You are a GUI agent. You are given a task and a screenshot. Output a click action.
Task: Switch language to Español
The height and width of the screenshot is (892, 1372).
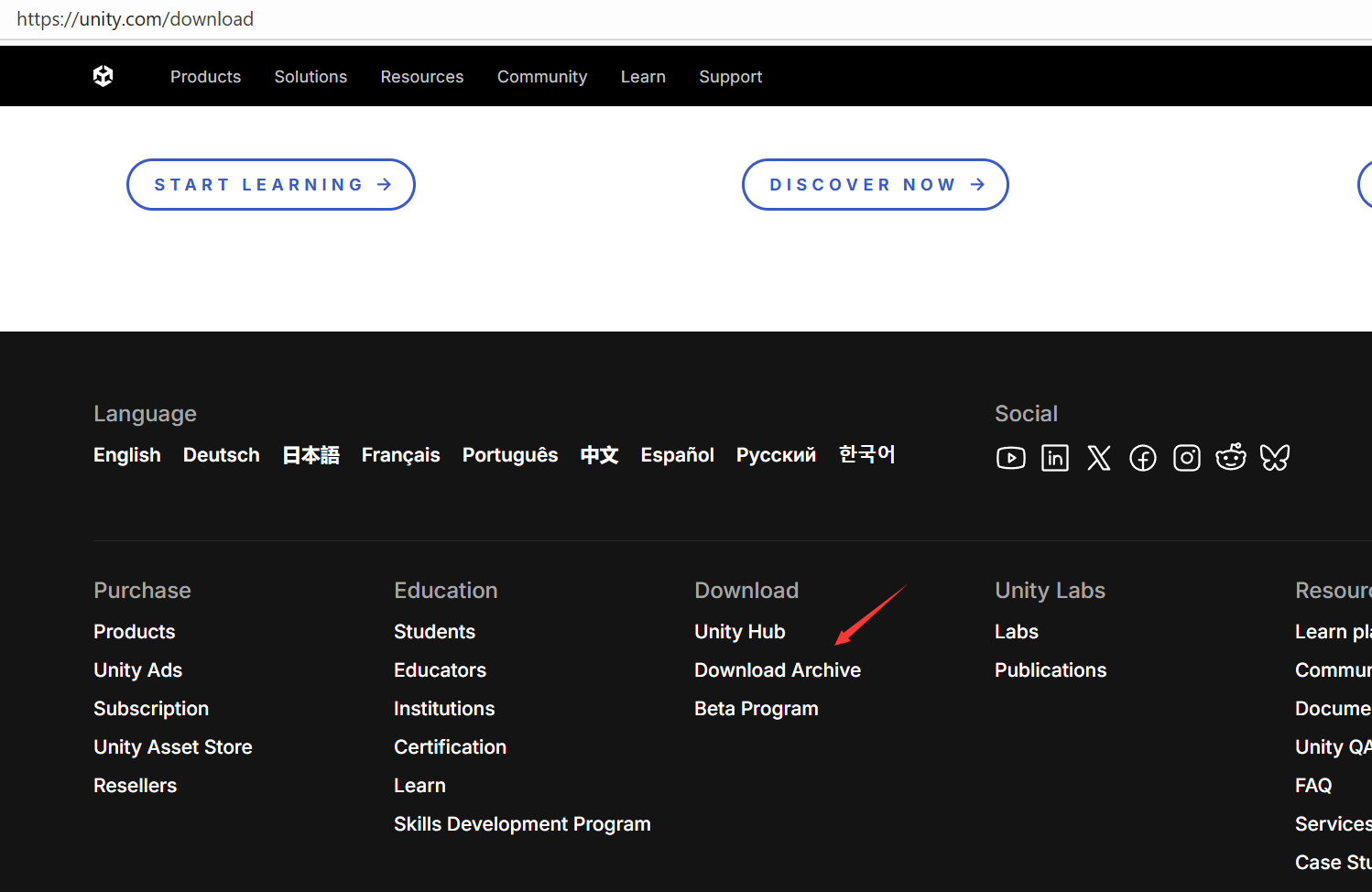[678, 455]
